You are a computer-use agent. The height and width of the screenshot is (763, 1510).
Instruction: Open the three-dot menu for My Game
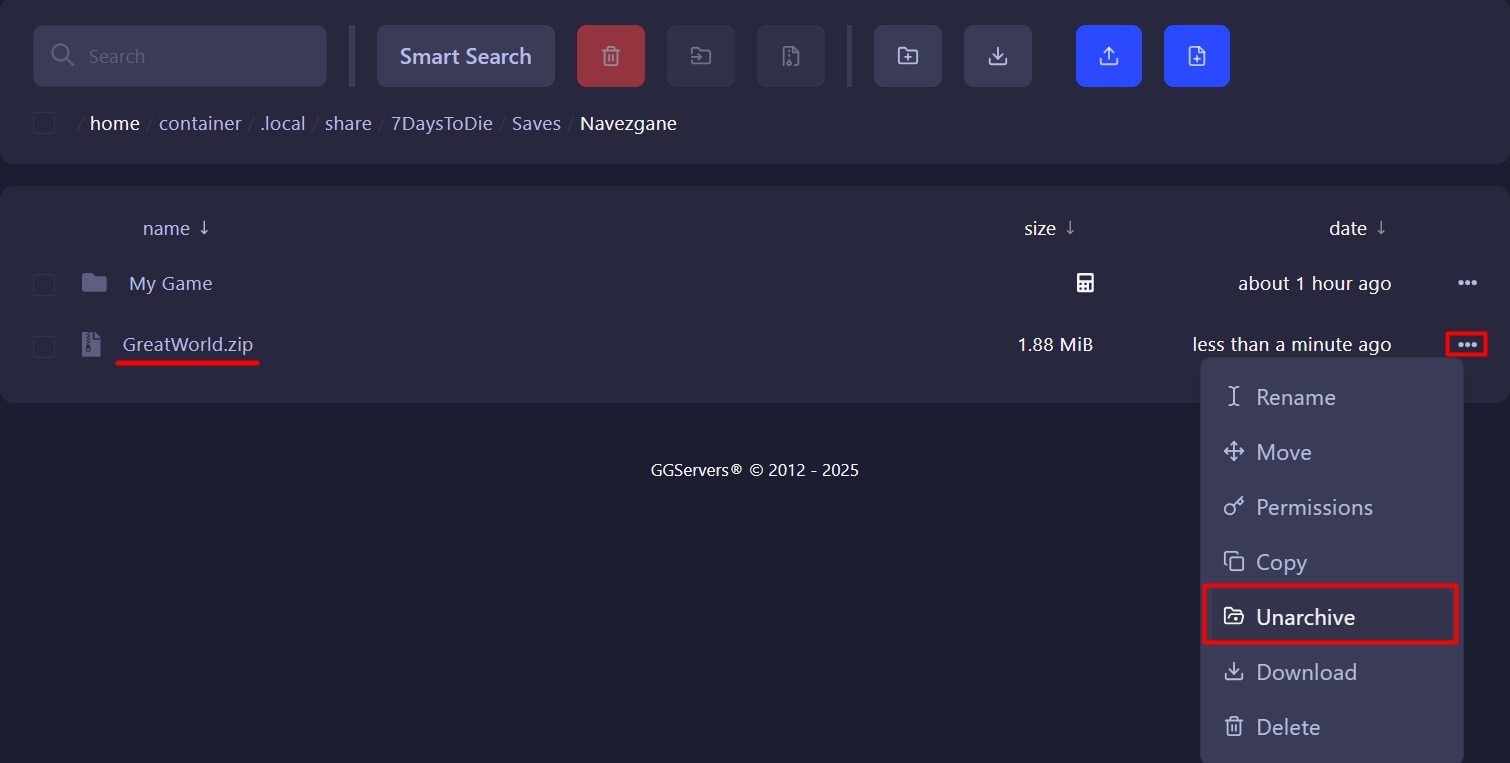[1466, 283]
